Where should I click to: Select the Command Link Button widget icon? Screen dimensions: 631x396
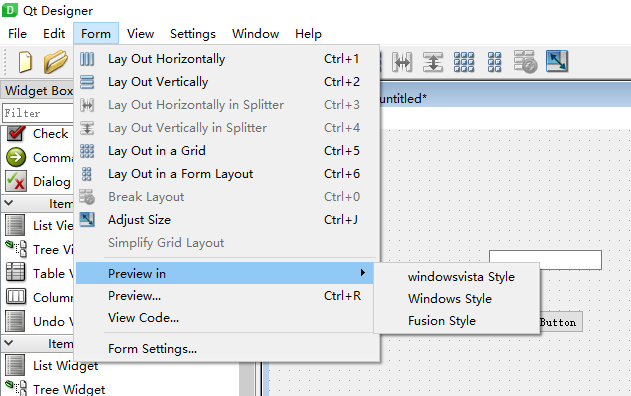[16, 157]
